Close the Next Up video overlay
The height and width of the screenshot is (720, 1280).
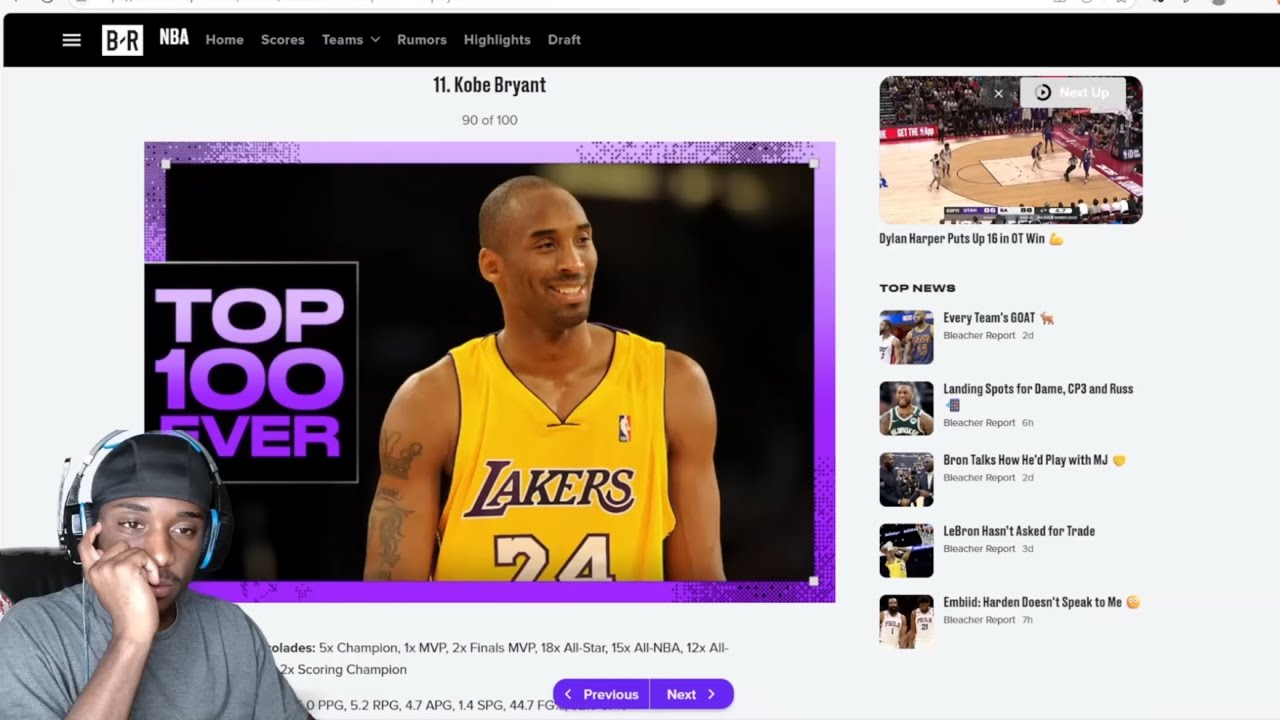998,93
